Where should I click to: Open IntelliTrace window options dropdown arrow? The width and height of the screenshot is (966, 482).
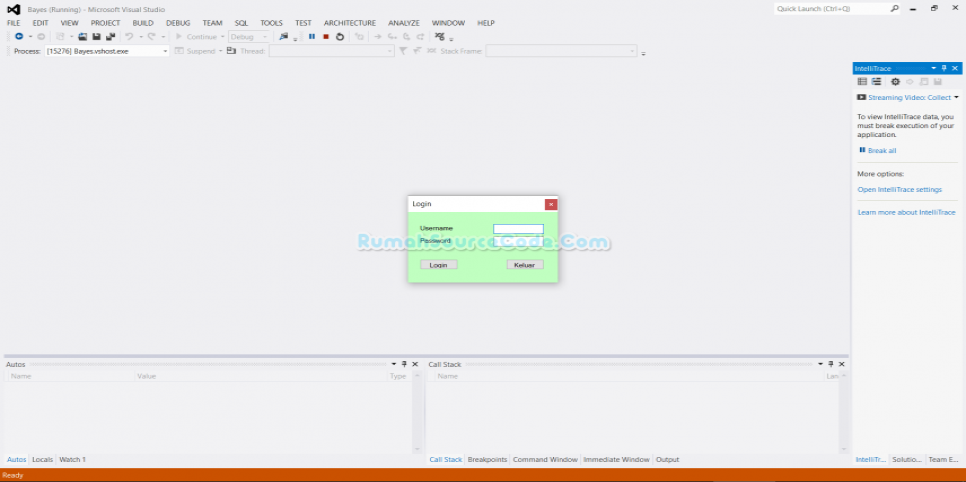click(x=934, y=68)
